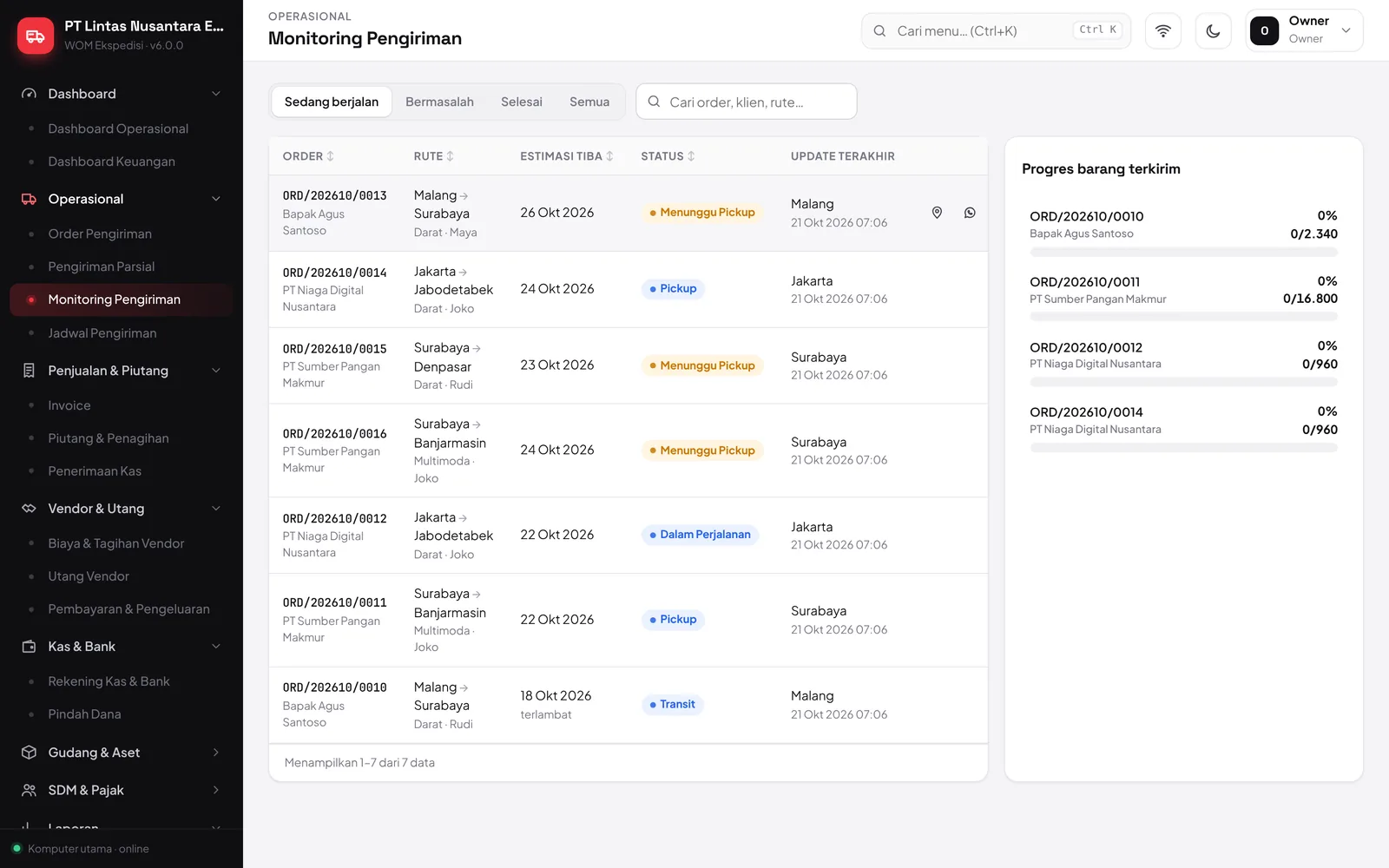Select the Sedang berjalan tab
Image resolution: width=1389 pixels, height=868 pixels.
pos(332,102)
